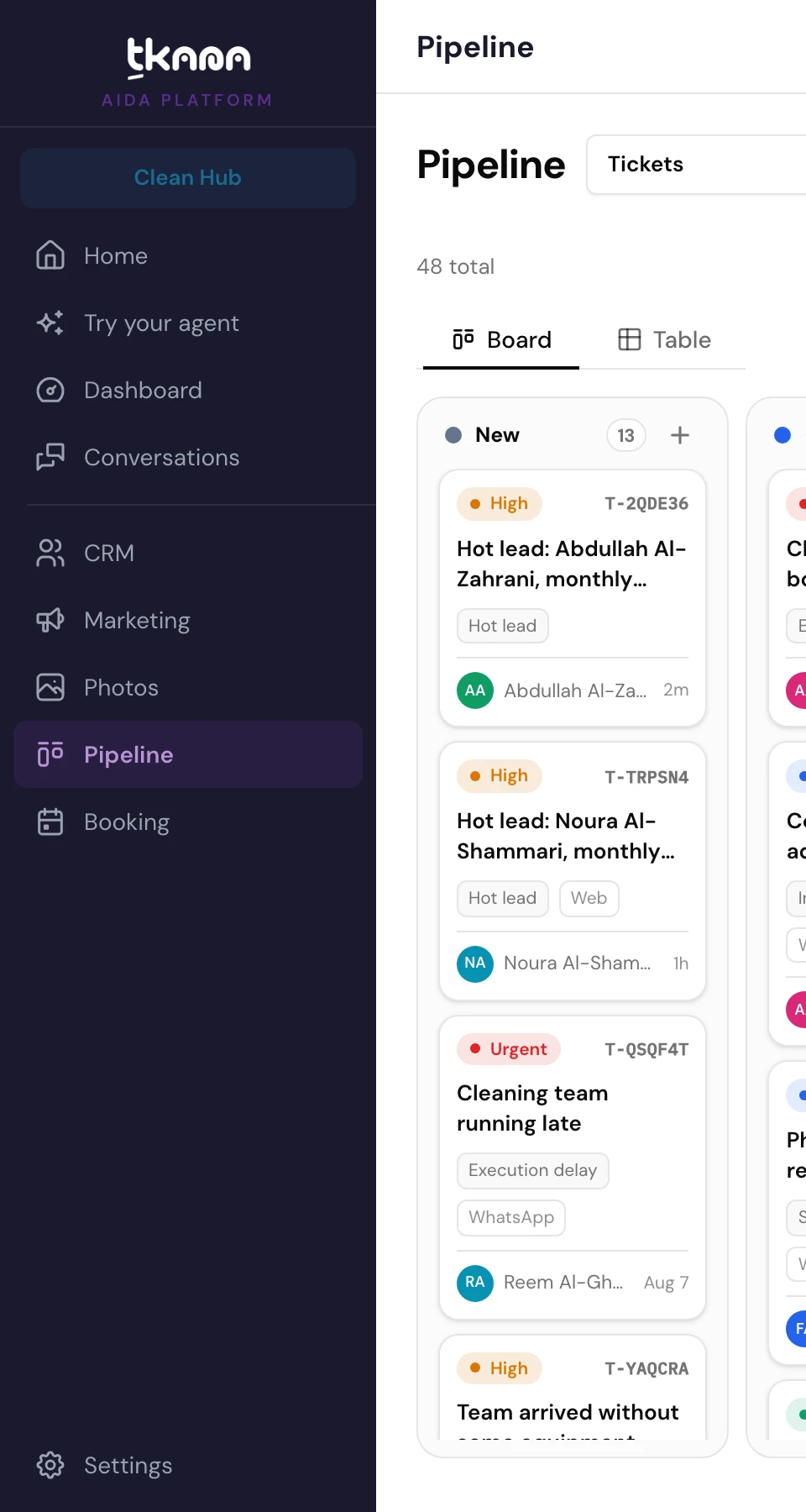Screen dimensions: 806x1512
Task: Click the New column count badge 13
Action: click(626, 435)
